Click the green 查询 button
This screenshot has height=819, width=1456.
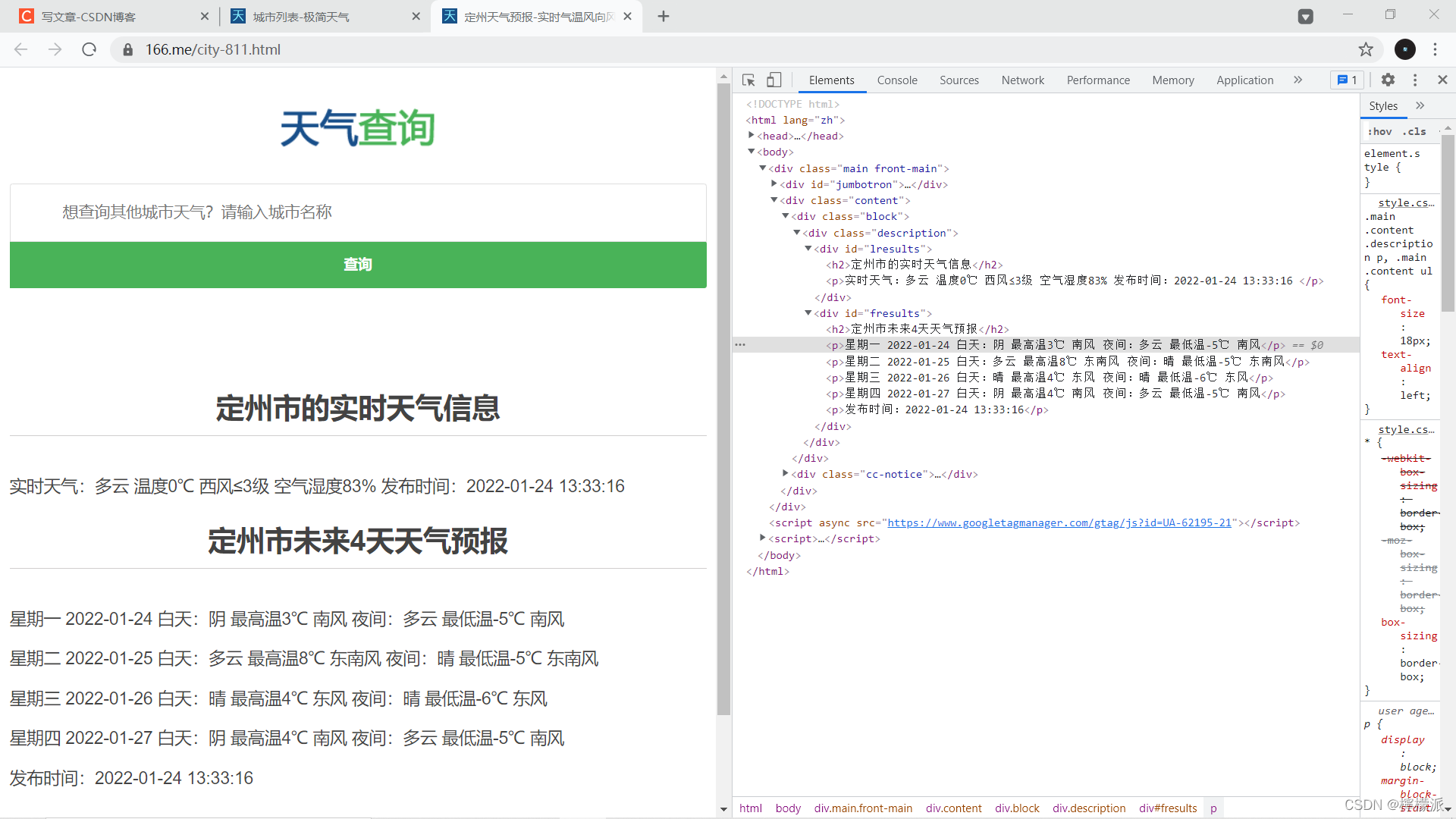click(x=358, y=265)
